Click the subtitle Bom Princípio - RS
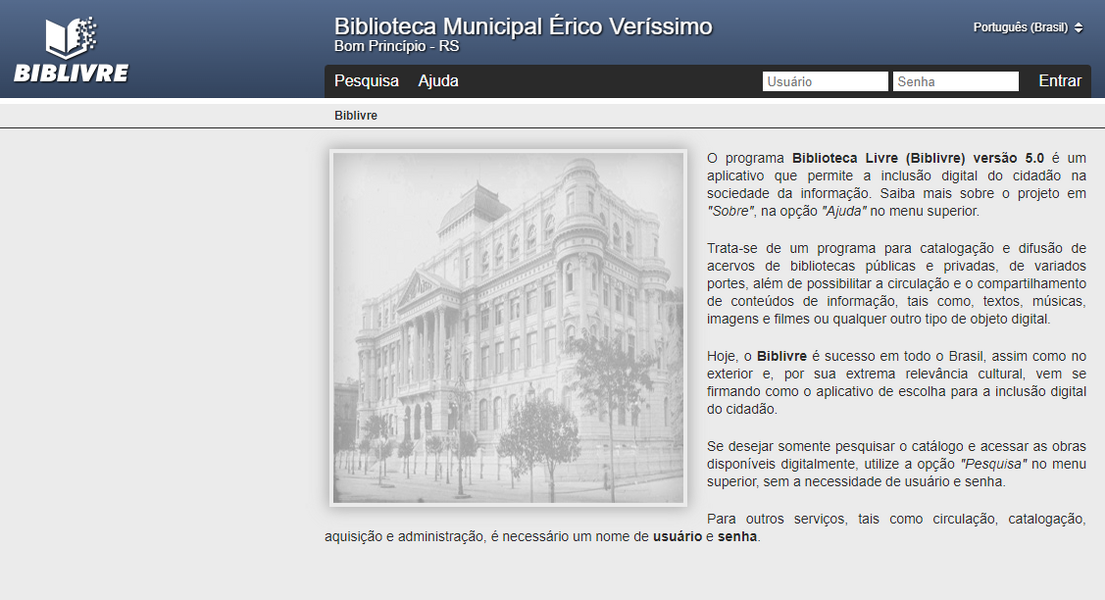This screenshot has height=600, width=1105. pos(396,45)
